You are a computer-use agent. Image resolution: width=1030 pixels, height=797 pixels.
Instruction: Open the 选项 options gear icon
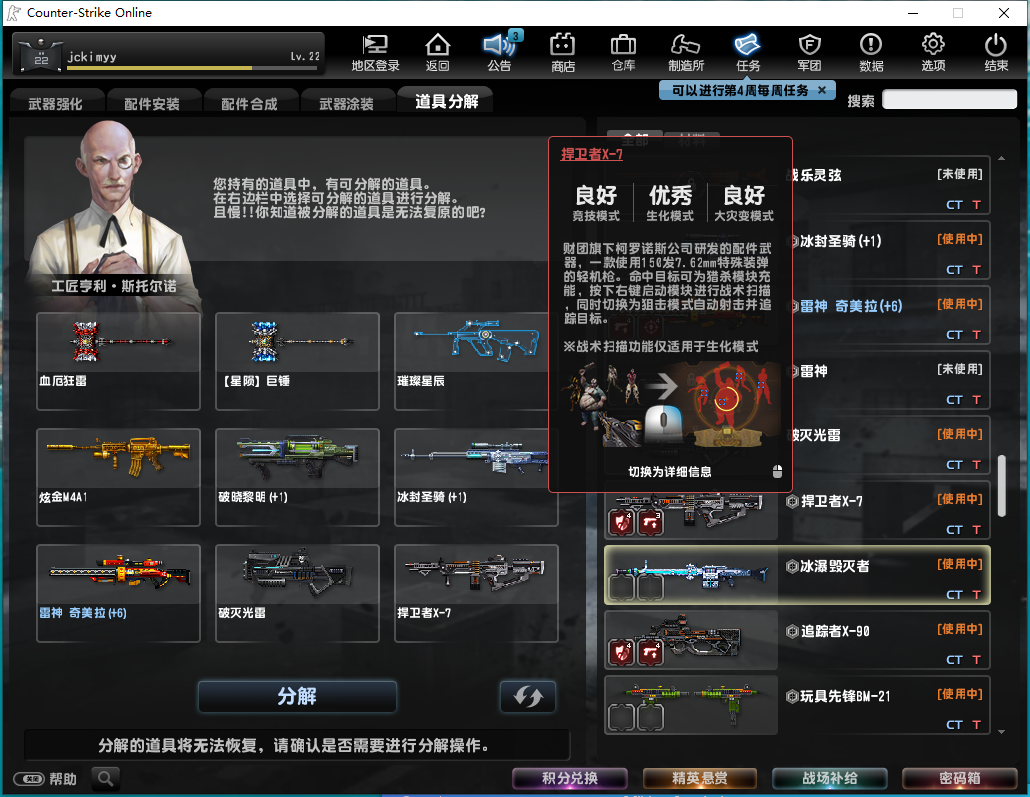click(x=933, y=53)
